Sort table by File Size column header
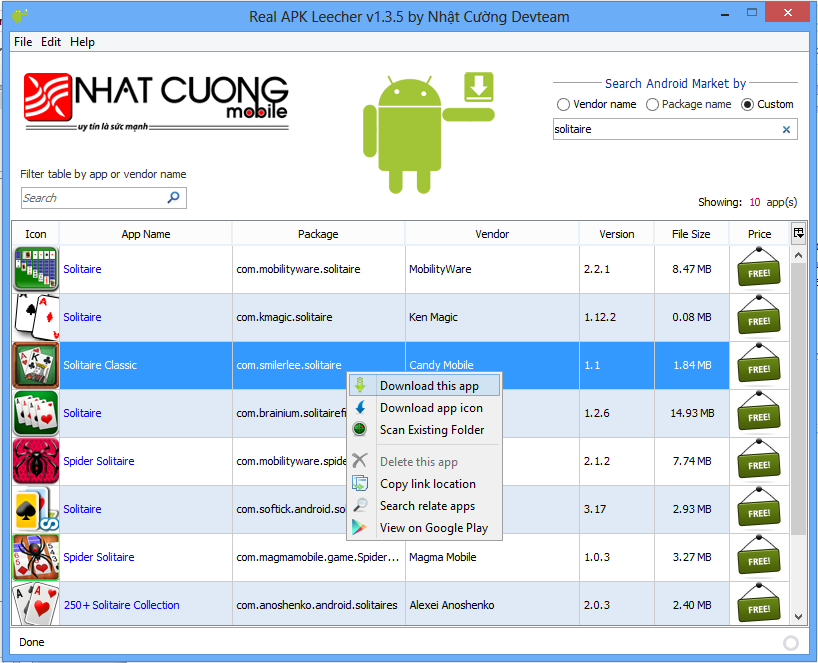 click(x=691, y=234)
